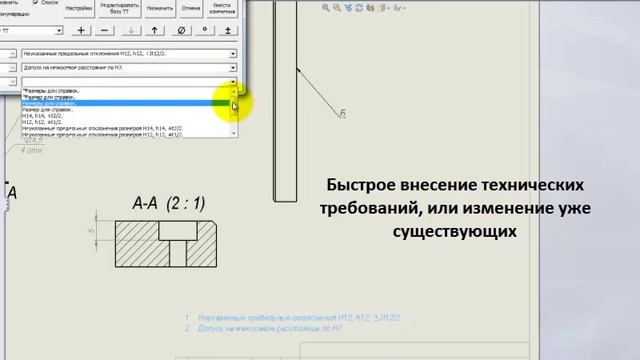Open dropdown of first requirement H12, h12 row
The image size is (640, 360).
coord(232,53)
